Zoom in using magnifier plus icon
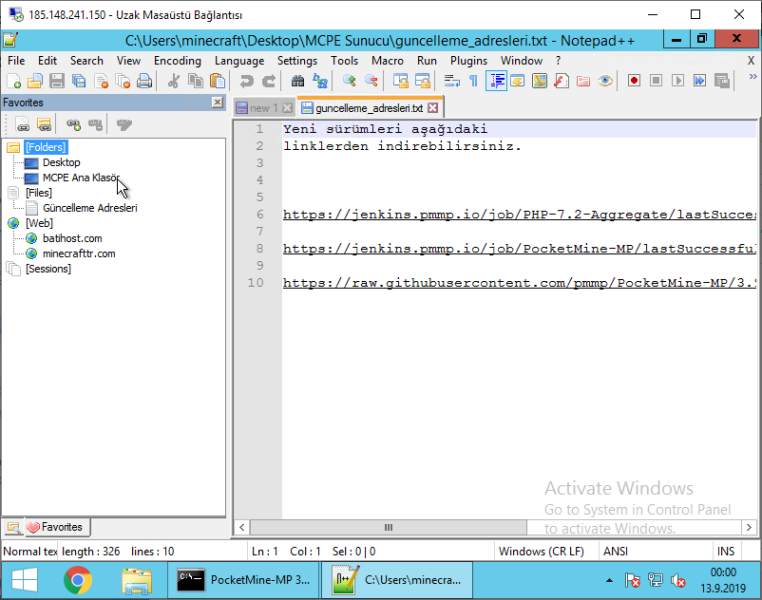Image resolution: width=762 pixels, height=600 pixels. 349,81
